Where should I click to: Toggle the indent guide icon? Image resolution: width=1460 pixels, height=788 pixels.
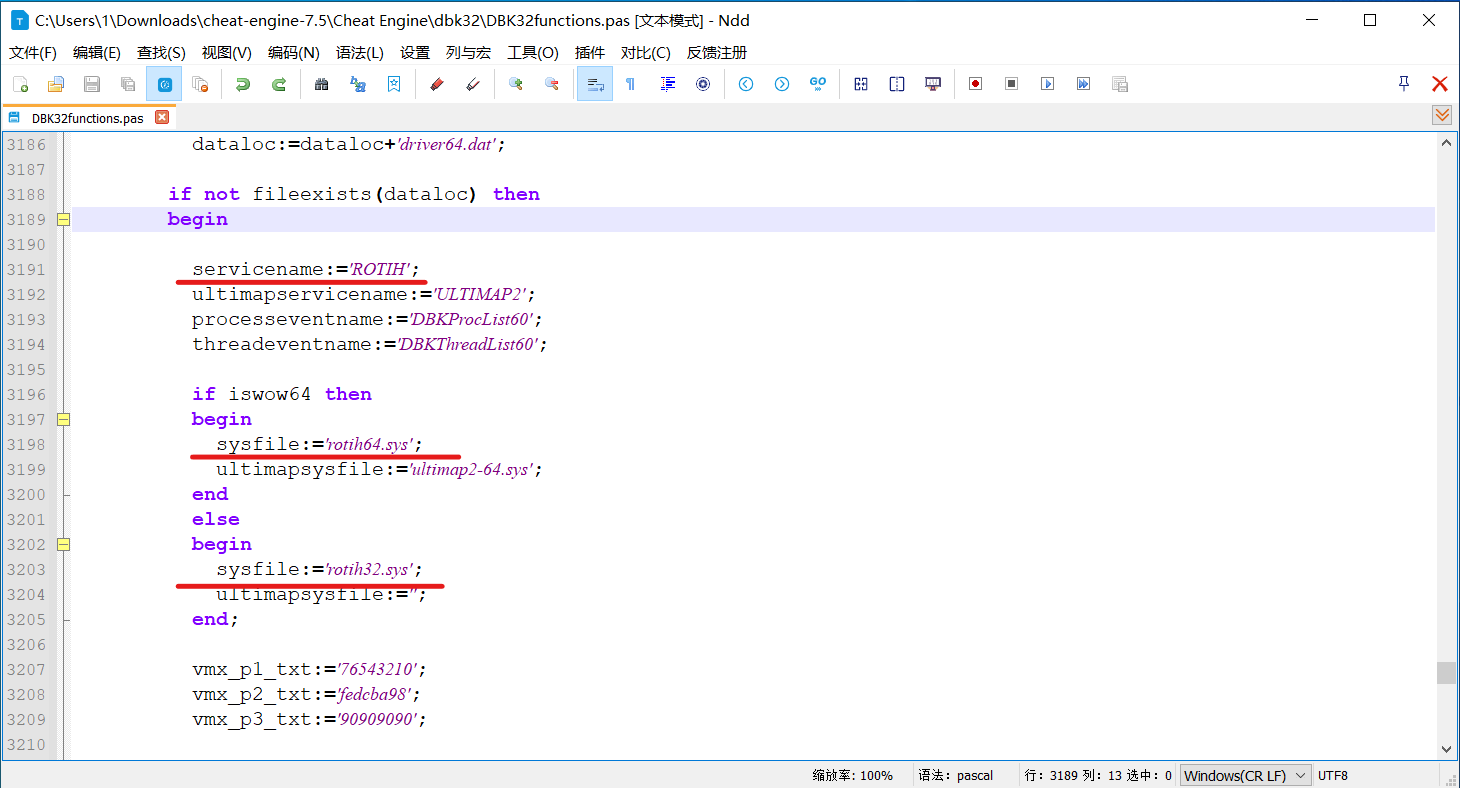[667, 84]
